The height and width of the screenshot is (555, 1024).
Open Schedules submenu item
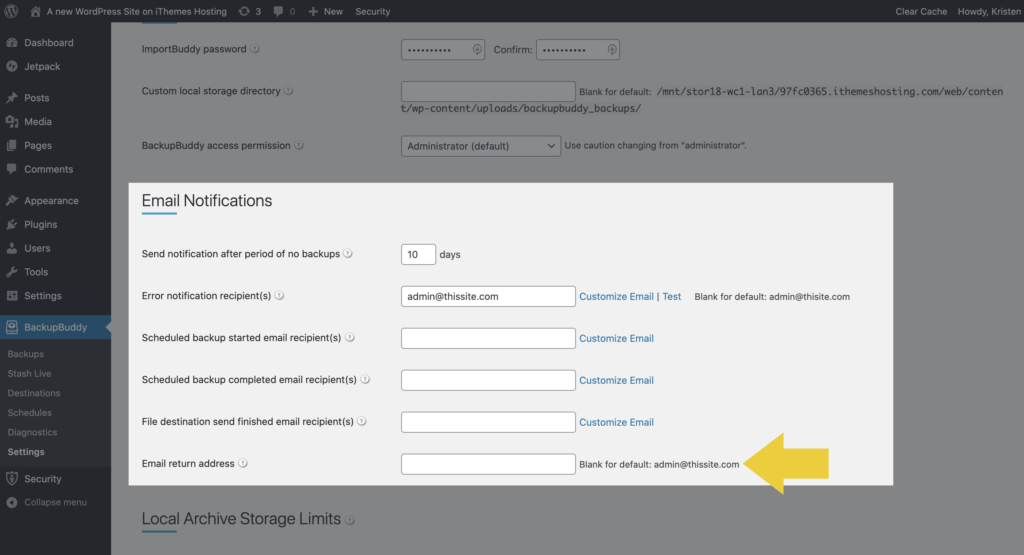(x=29, y=413)
